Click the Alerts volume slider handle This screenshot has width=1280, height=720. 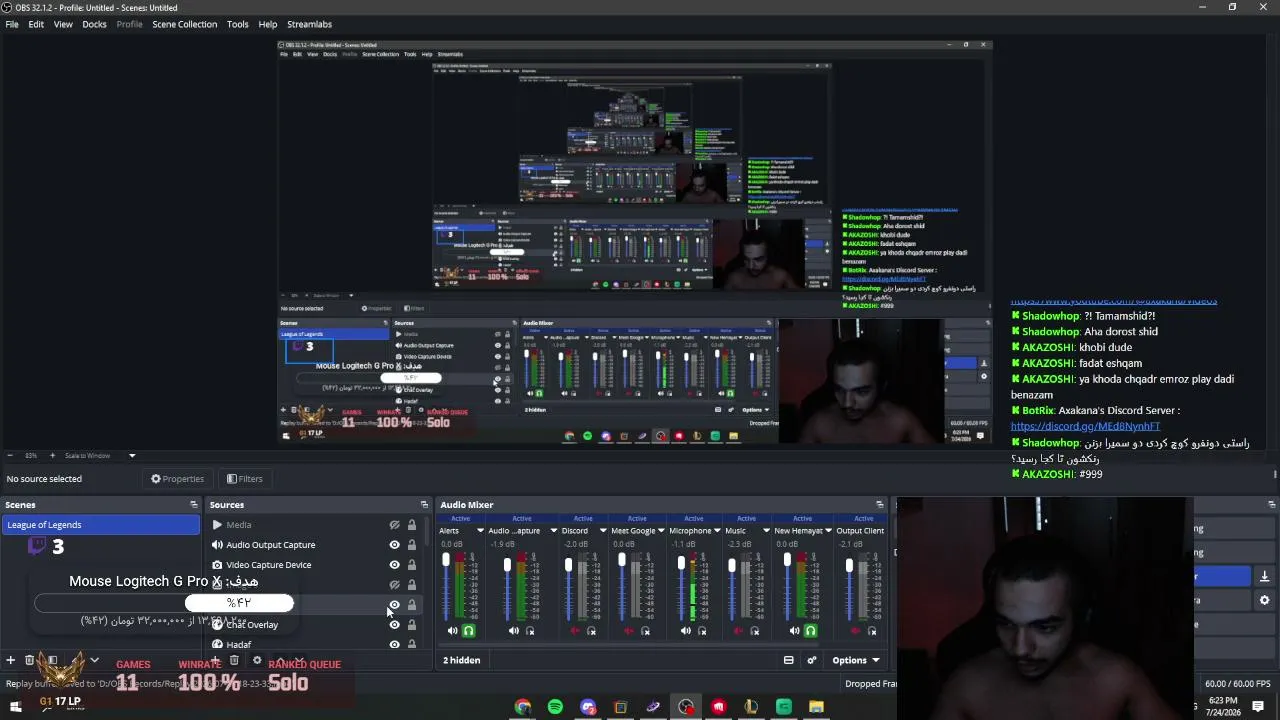pyautogui.click(x=446, y=559)
